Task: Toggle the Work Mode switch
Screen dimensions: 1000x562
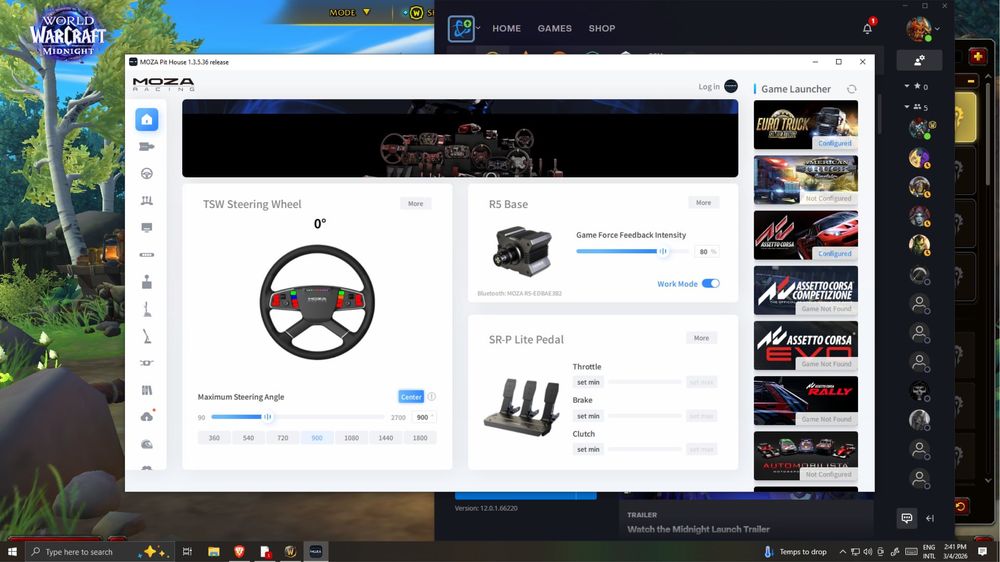Action: (x=710, y=283)
